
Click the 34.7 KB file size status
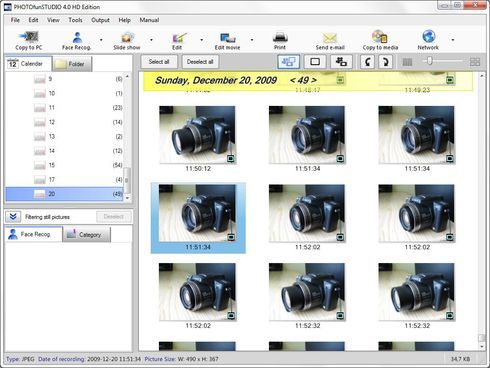[x=460, y=359]
